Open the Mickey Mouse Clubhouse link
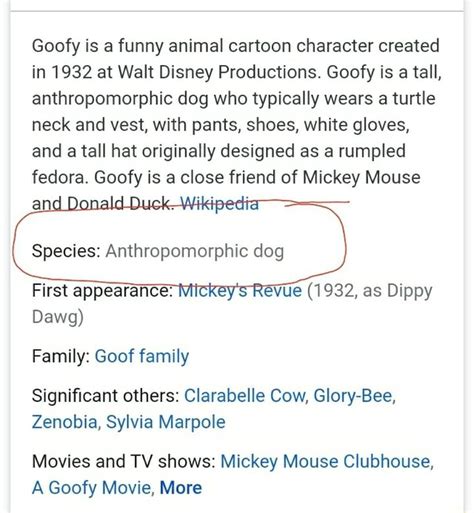This screenshot has width=474, height=513. pyautogui.click(x=327, y=461)
